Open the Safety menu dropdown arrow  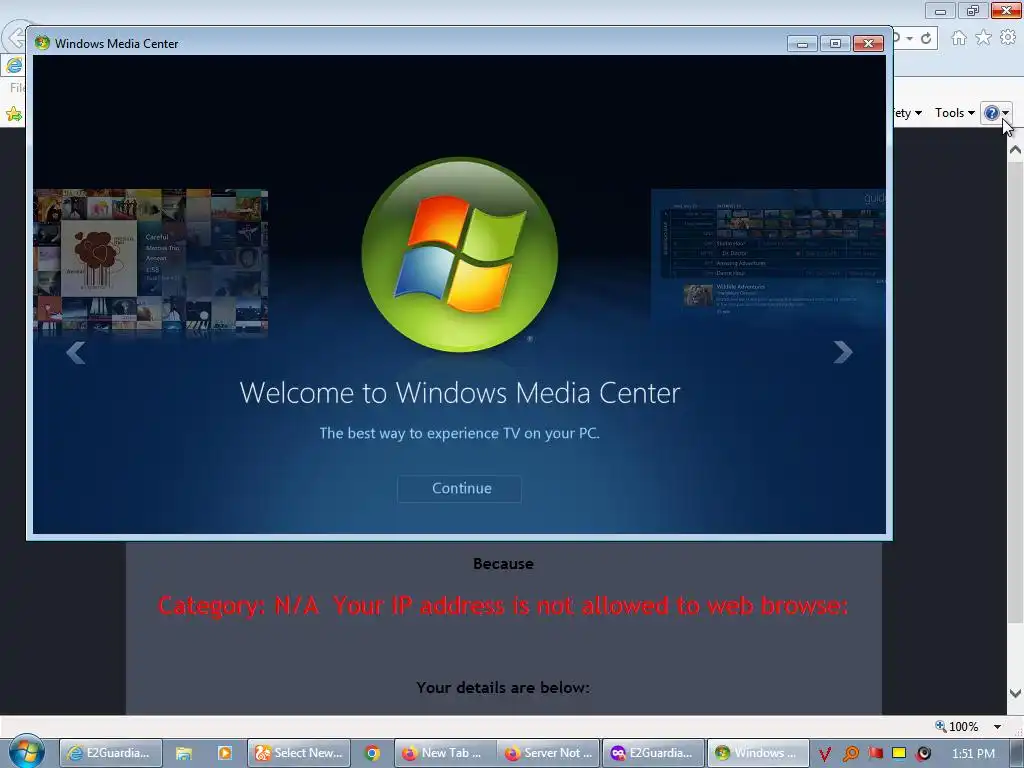pos(918,113)
